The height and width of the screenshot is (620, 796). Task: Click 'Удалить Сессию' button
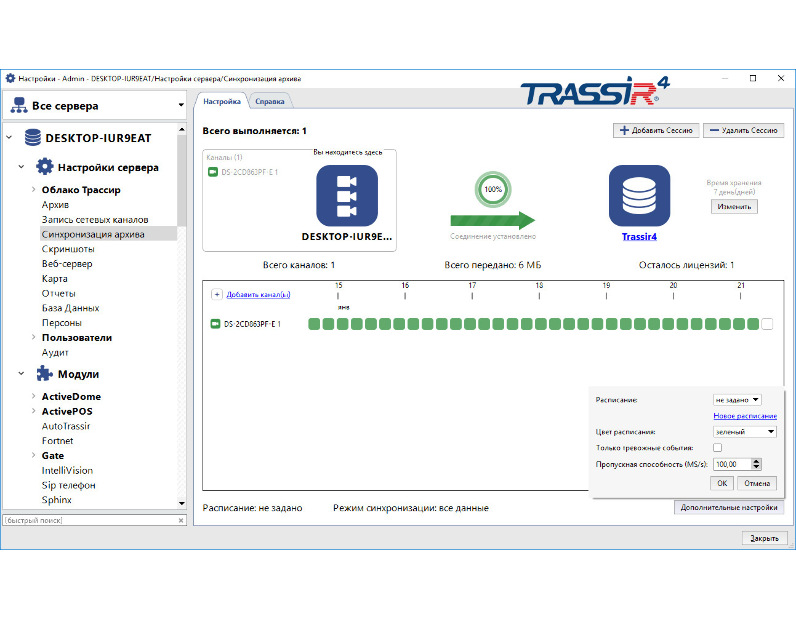tap(743, 130)
